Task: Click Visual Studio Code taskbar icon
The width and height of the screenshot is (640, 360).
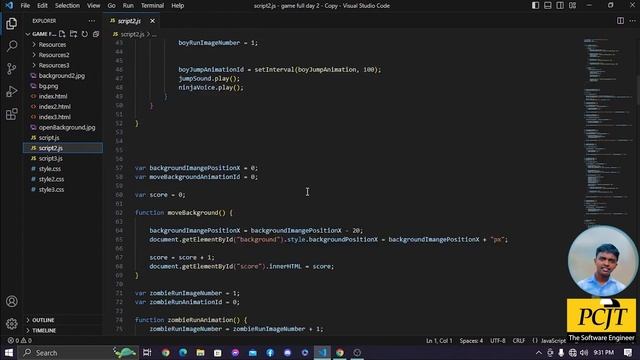Action: coord(322,353)
